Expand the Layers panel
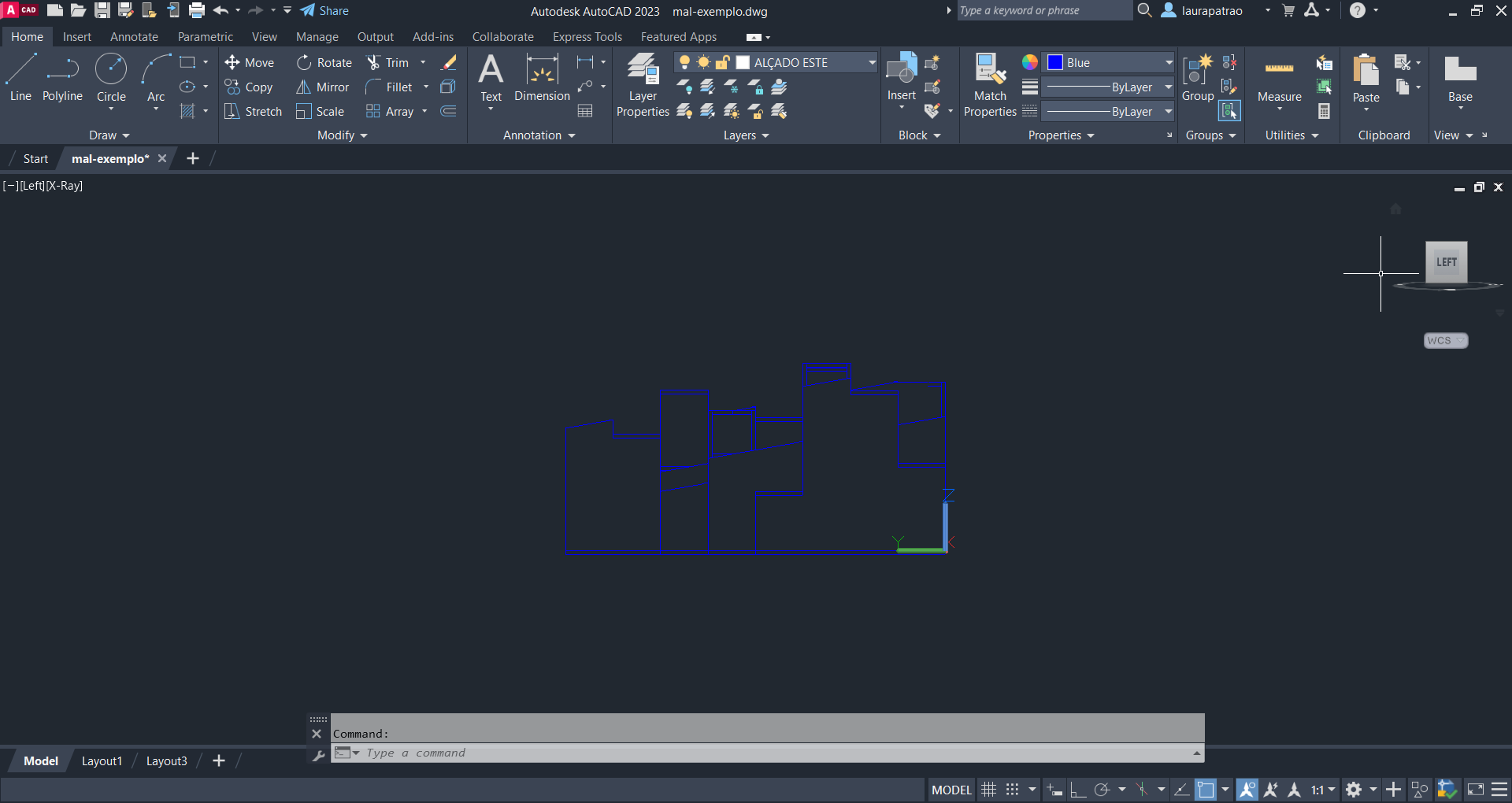Image resolution: width=1512 pixels, height=803 pixels. 746,135
